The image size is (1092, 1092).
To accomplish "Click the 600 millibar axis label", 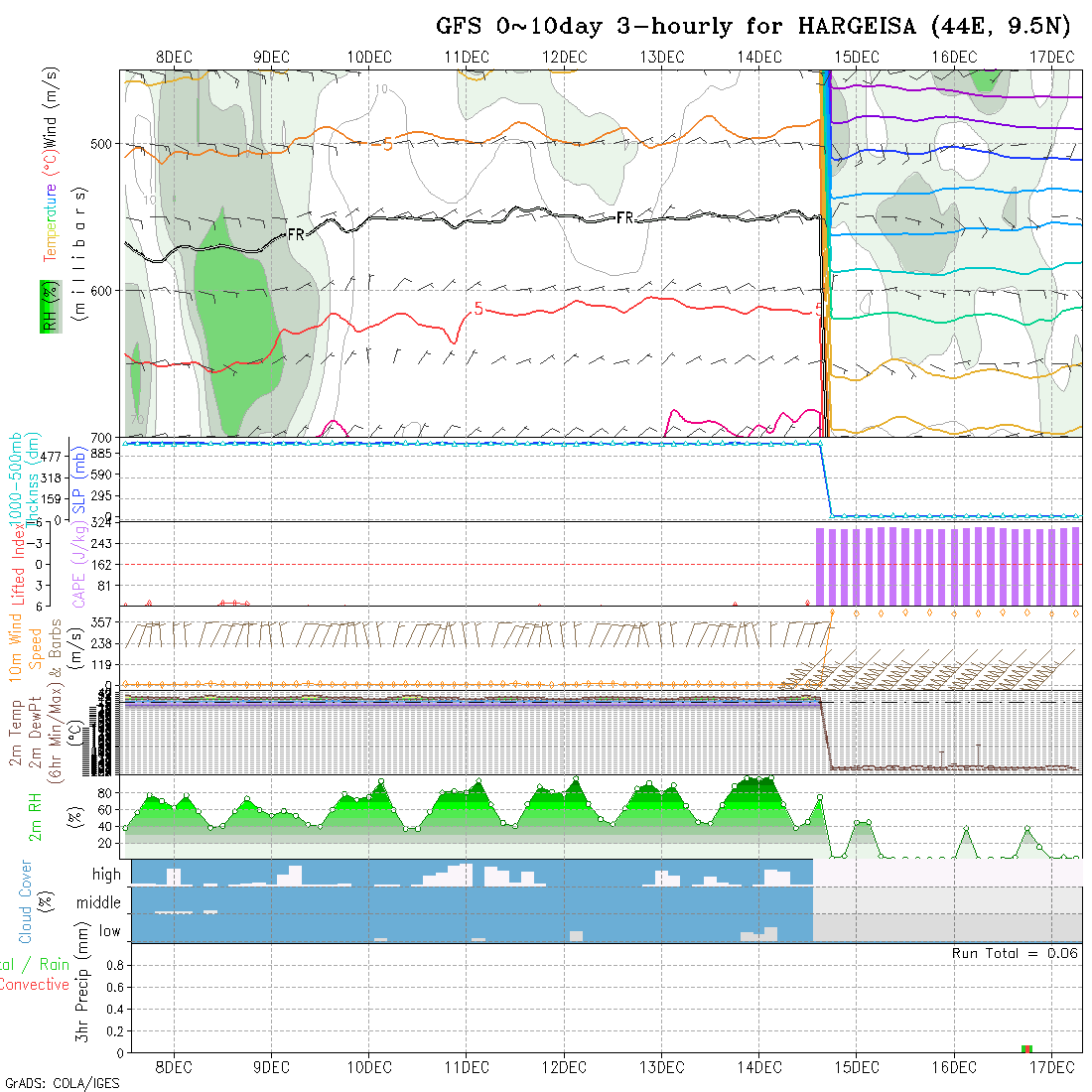I will coord(99,290).
